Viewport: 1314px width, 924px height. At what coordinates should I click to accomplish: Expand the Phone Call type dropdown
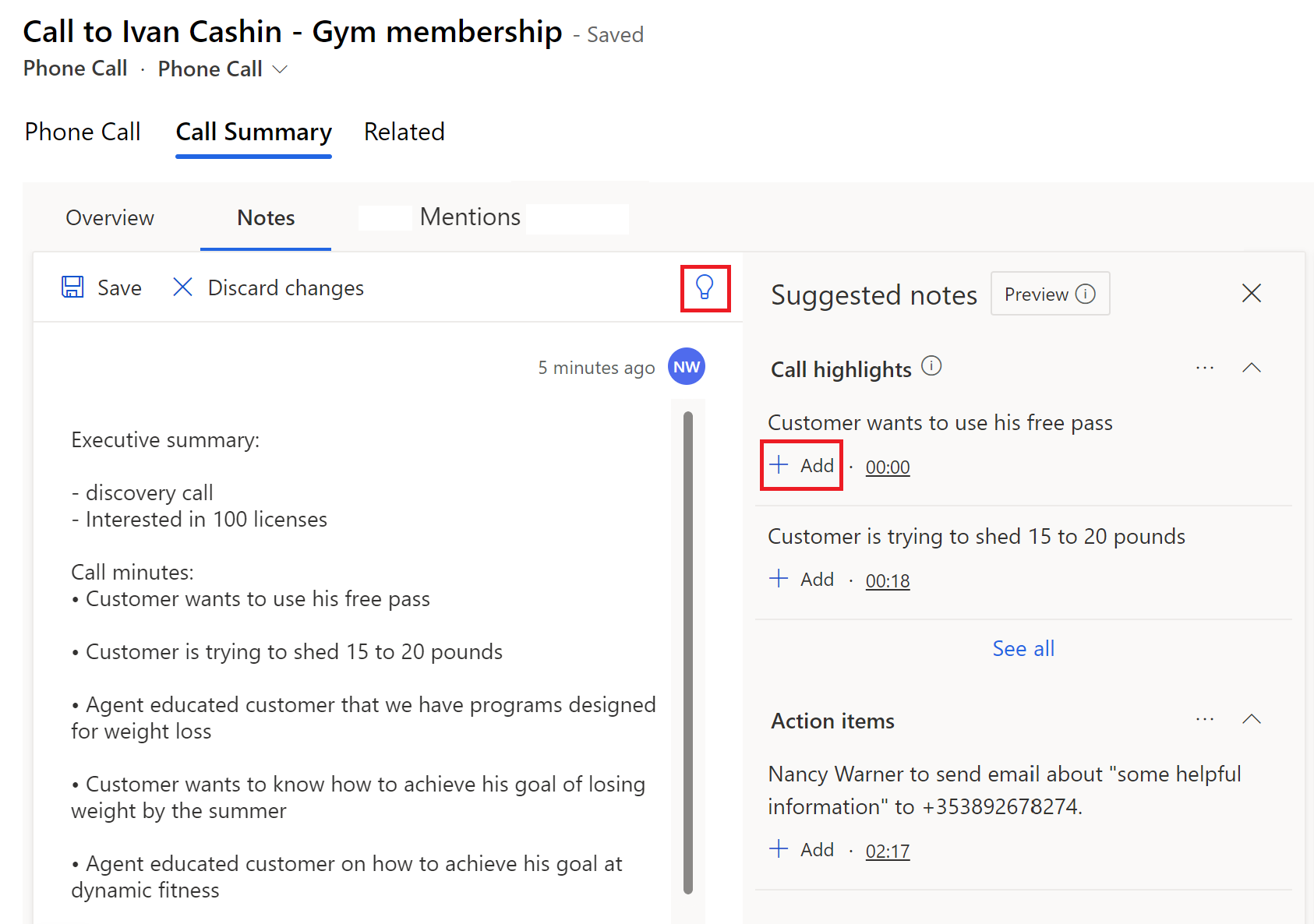coord(279,69)
